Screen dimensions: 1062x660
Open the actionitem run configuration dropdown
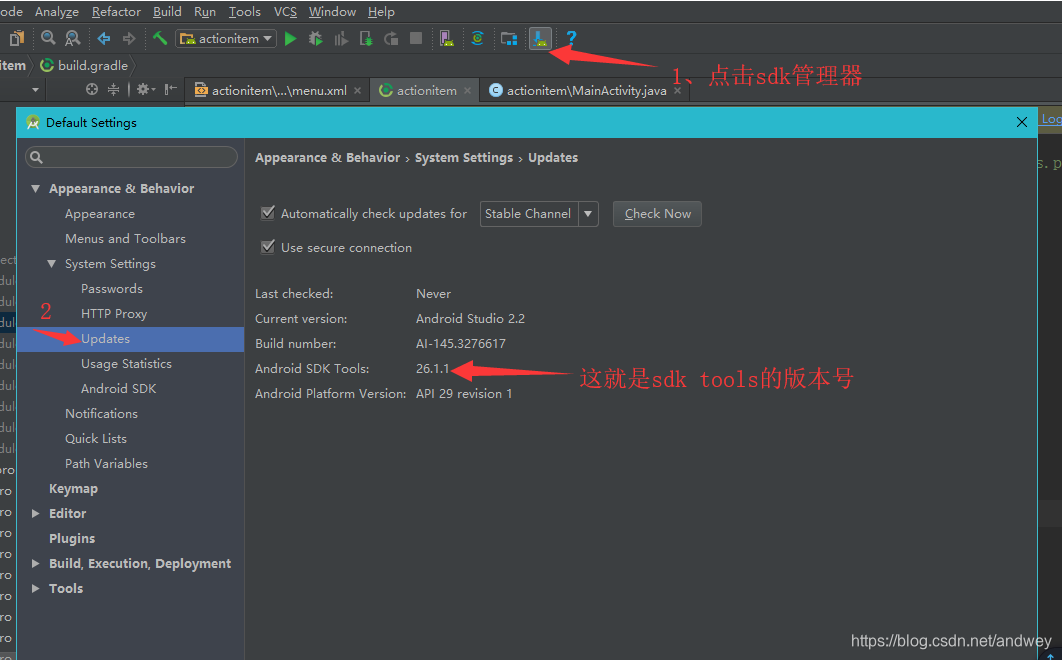click(x=226, y=39)
